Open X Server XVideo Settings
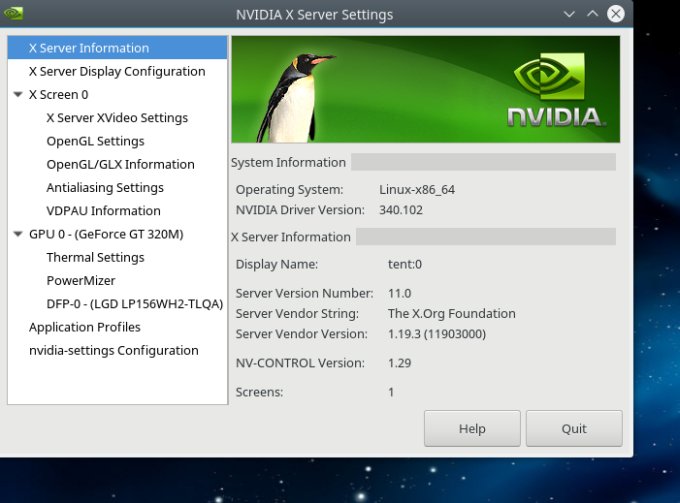The width and height of the screenshot is (680, 503). pyautogui.click(x=117, y=118)
